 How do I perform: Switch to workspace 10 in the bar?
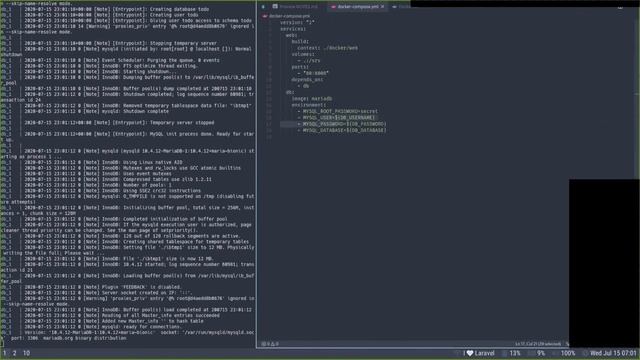tap(26, 353)
